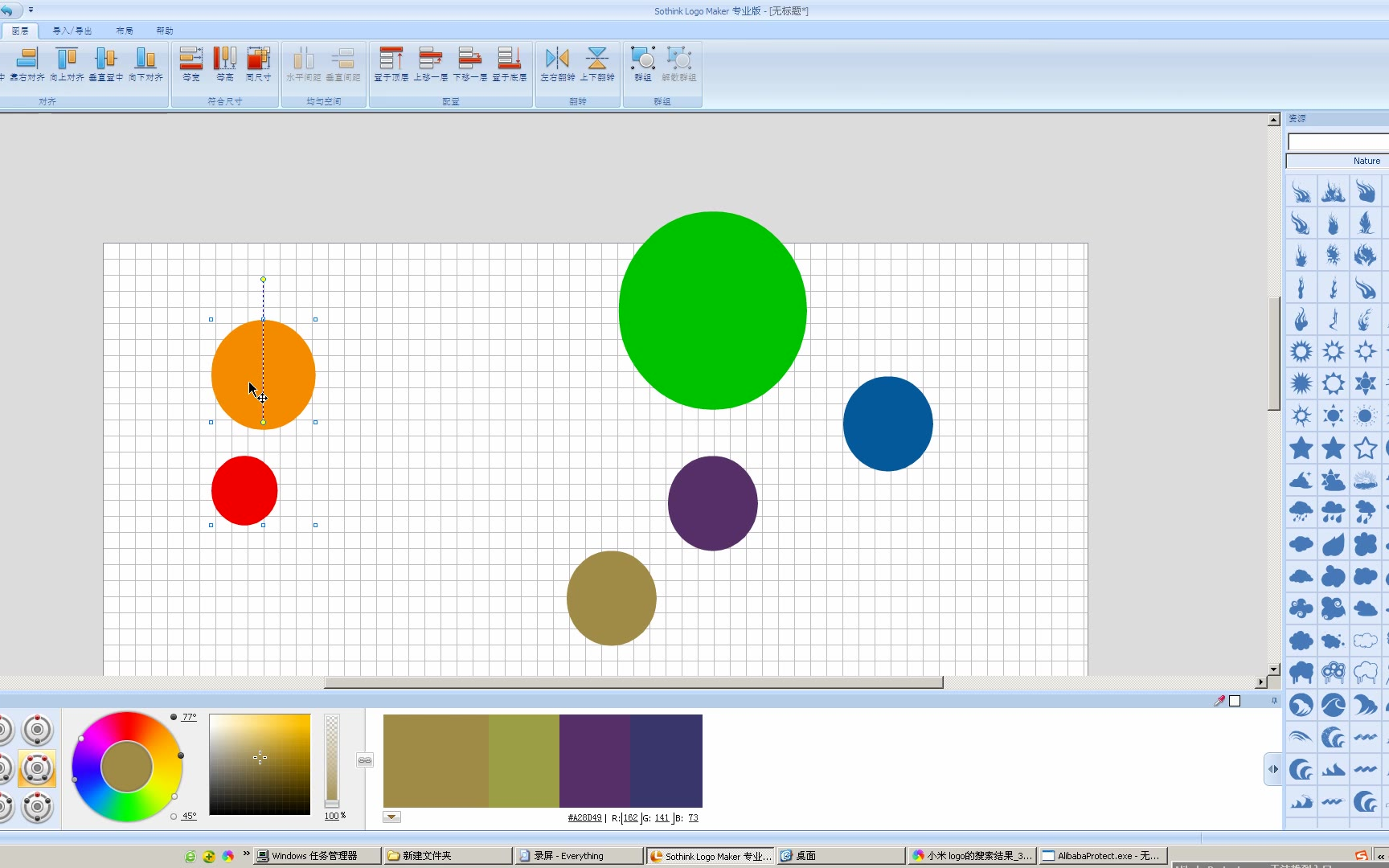Open the quick access toolbar dropdown arrow
Image resolution: width=1389 pixels, height=868 pixels.
(x=31, y=10)
